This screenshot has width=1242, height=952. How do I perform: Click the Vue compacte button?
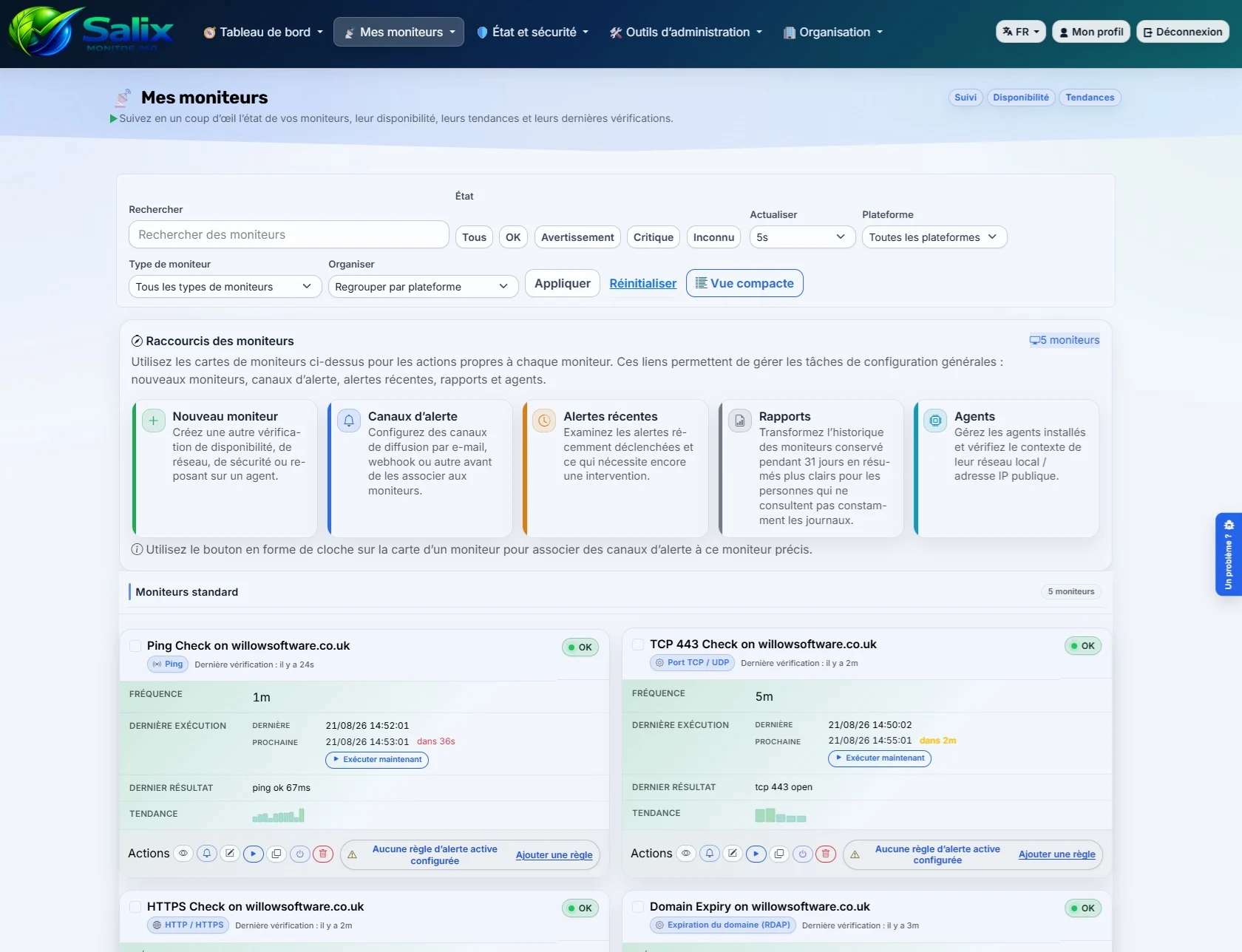coord(744,283)
